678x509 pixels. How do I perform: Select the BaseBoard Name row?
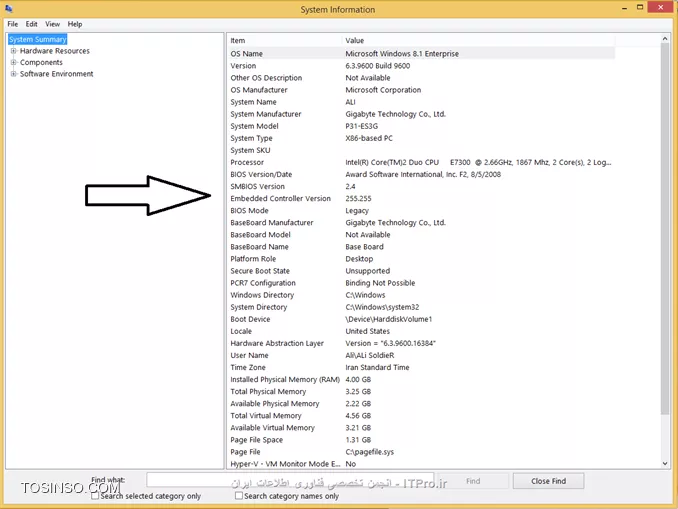point(421,247)
